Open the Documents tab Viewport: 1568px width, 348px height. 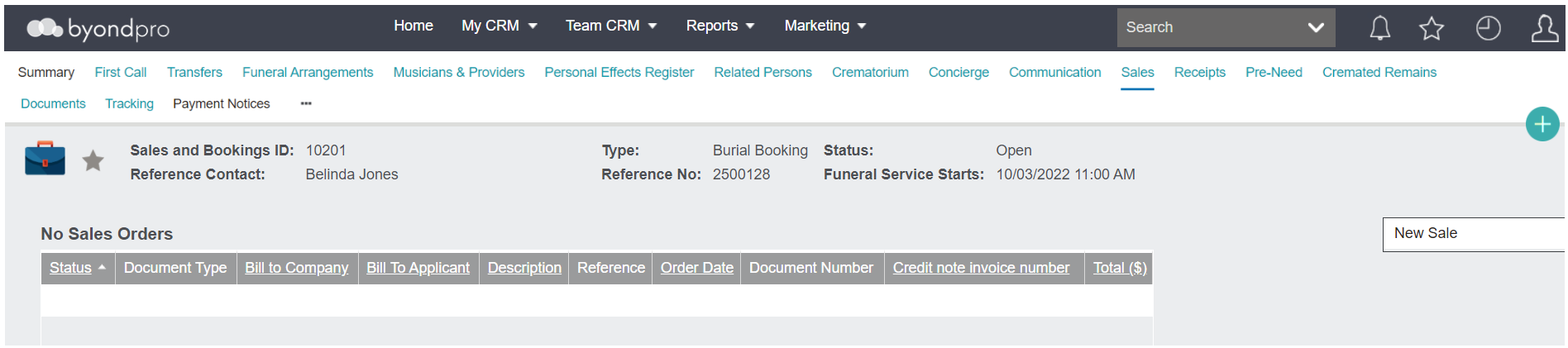(x=53, y=103)
